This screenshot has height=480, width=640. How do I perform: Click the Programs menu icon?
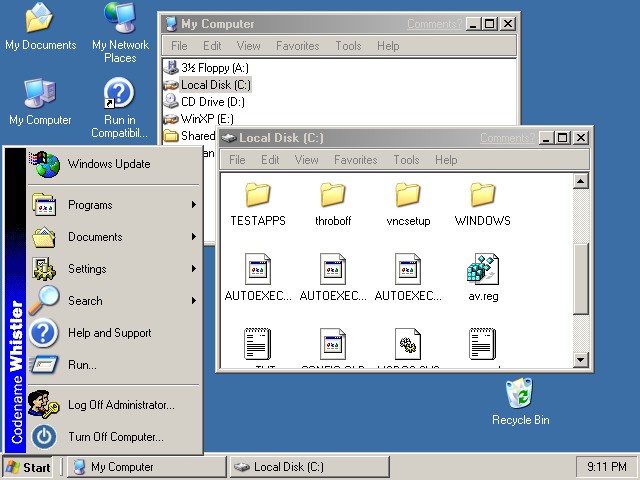coord(44,205)
